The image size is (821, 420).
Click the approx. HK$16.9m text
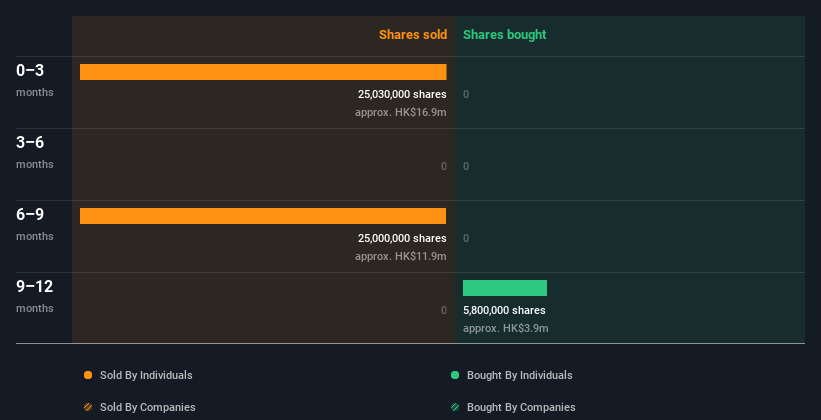pos(401,112)
